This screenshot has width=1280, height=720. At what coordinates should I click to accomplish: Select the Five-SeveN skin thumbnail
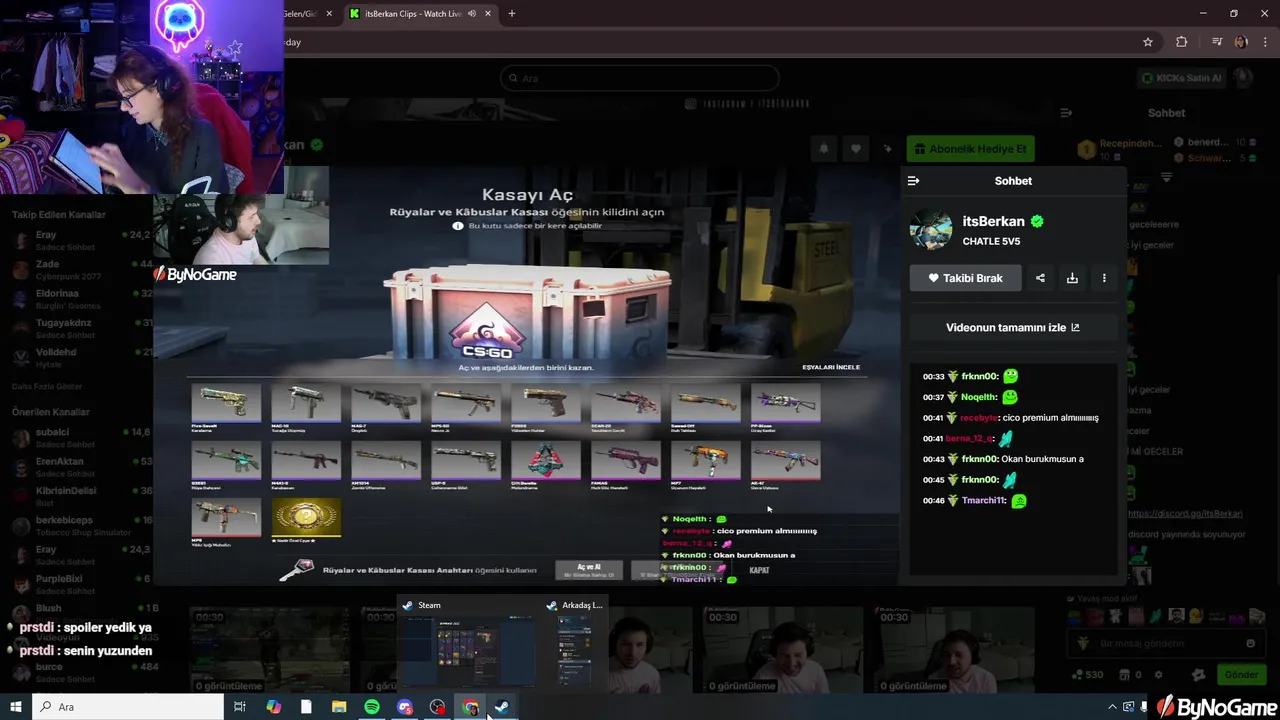(x=226, y=404)
